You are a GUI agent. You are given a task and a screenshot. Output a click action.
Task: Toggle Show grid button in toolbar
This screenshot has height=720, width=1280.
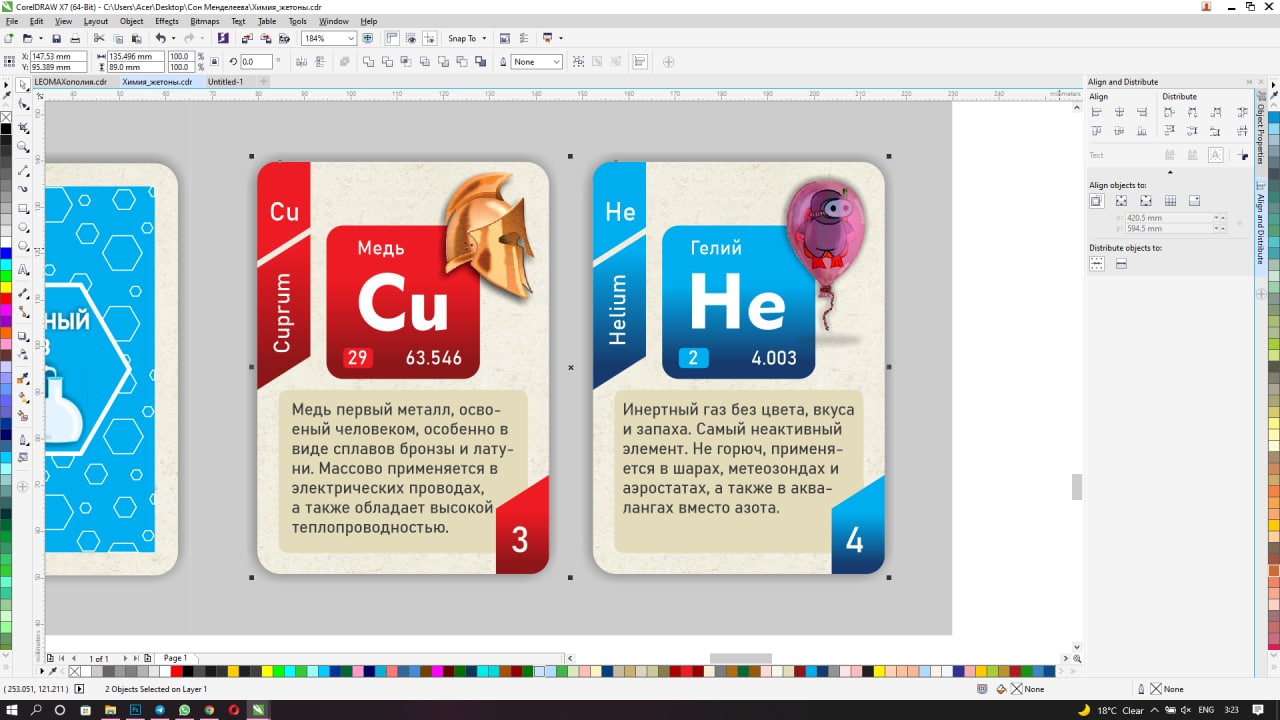pyautogui.click(x=410, y=38)
